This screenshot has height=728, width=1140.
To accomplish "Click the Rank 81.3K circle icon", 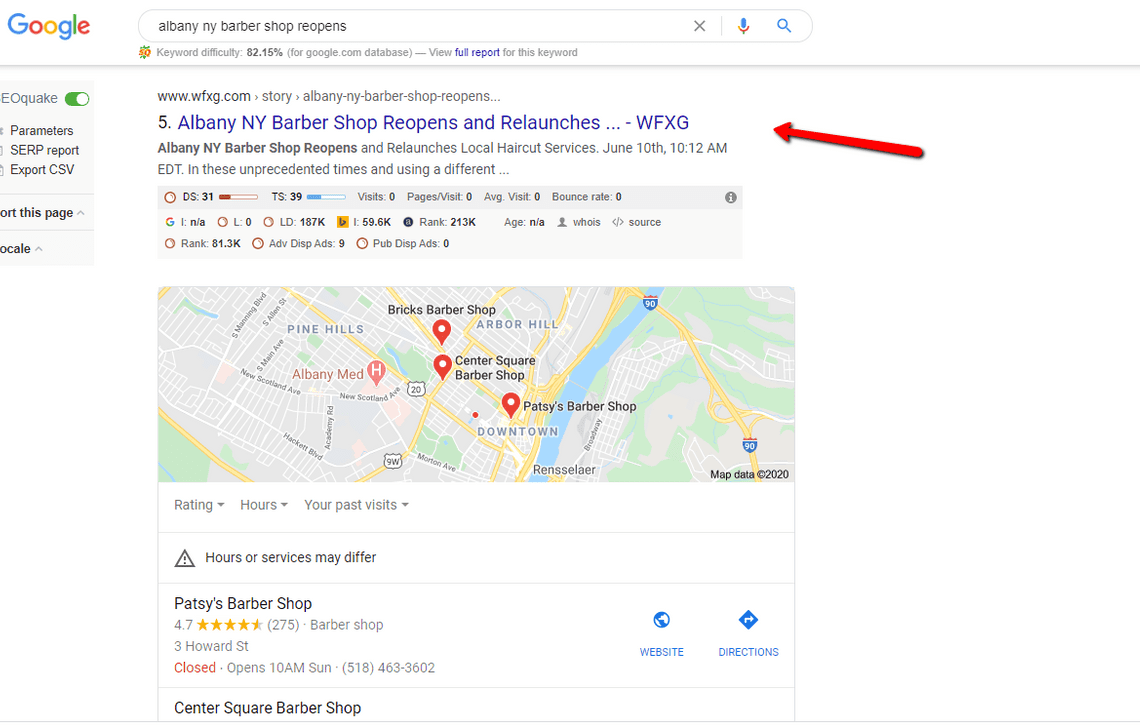I will 169,244.
